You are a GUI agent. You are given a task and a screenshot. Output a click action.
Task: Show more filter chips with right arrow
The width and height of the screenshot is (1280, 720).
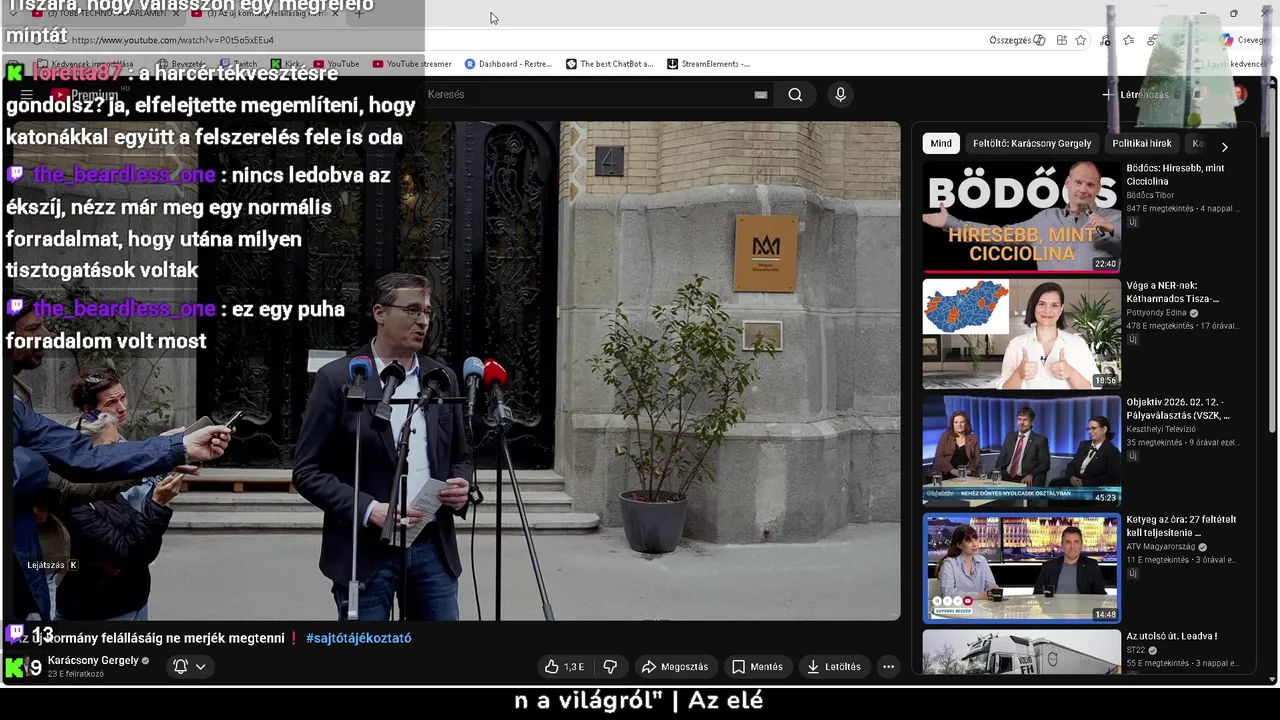click(x=1224, y=147)
